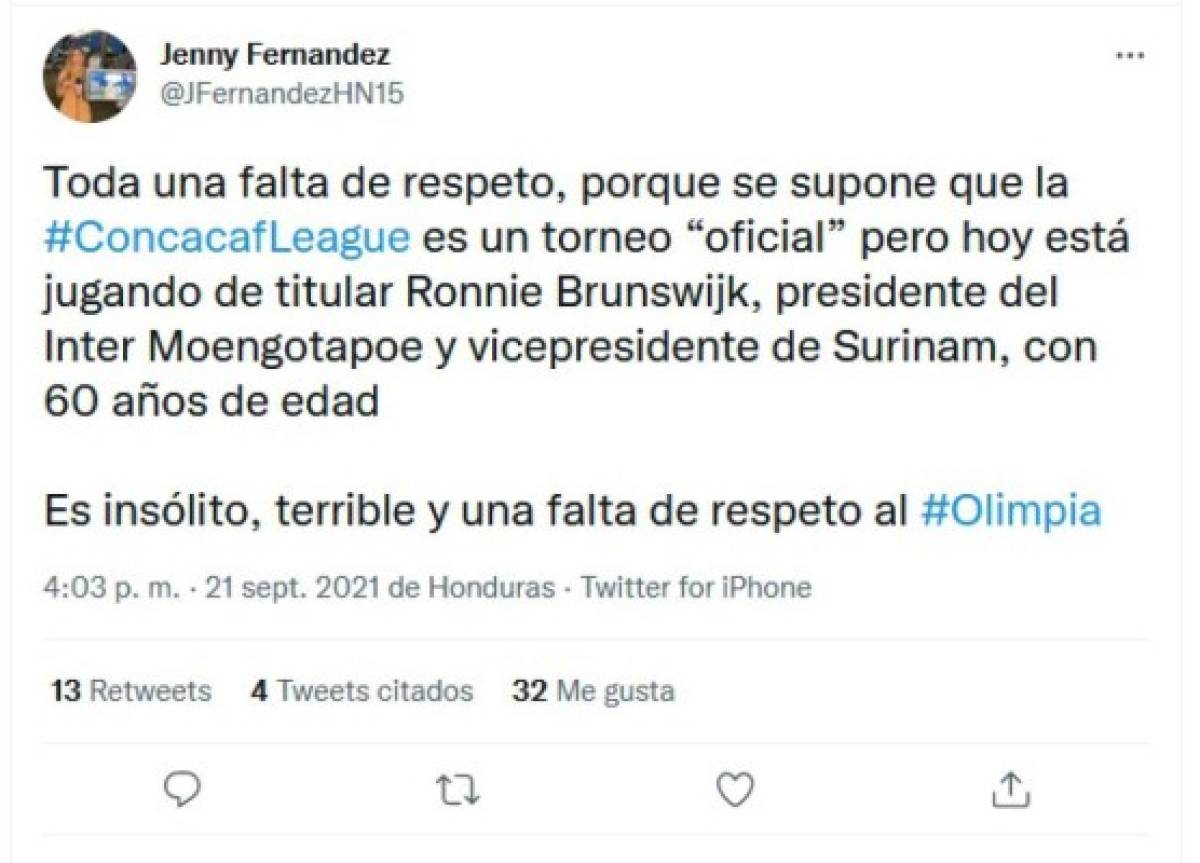The width and height of the screenshot is (1200, 863).
Task: Open Jenny Fernandez's profile picture
Action: pos(90,76)
